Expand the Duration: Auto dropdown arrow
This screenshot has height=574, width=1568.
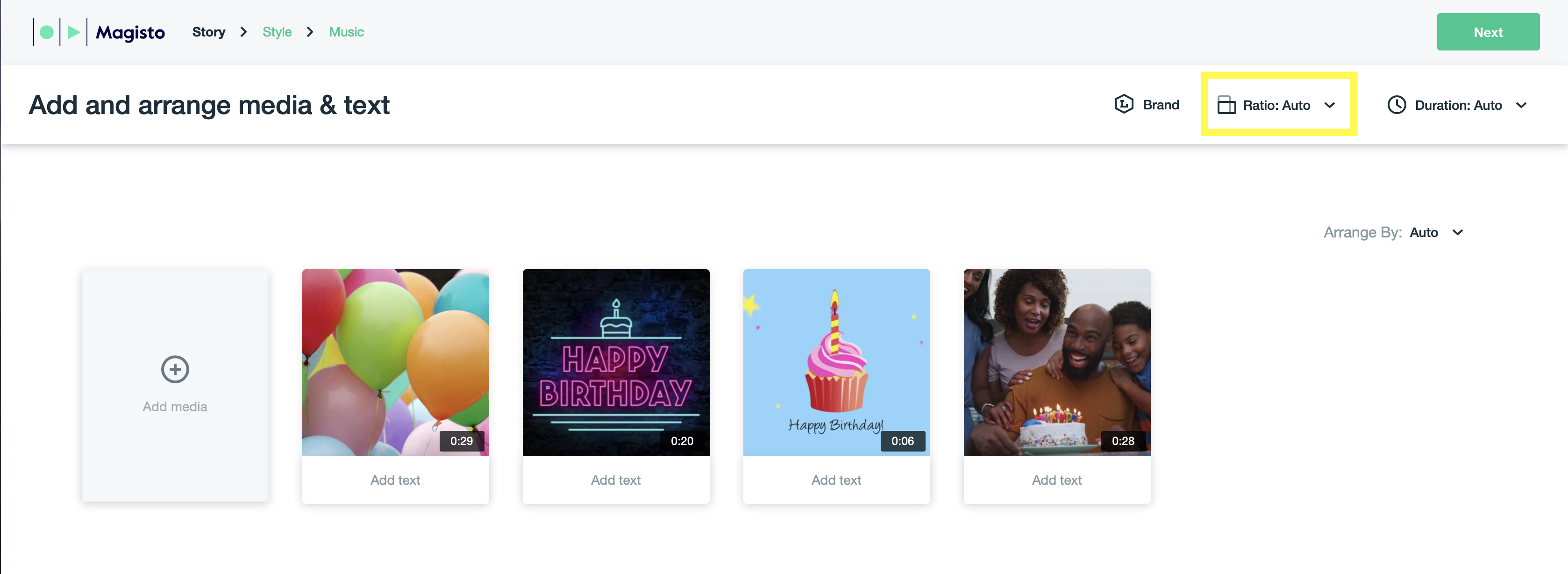(1521, 105)
